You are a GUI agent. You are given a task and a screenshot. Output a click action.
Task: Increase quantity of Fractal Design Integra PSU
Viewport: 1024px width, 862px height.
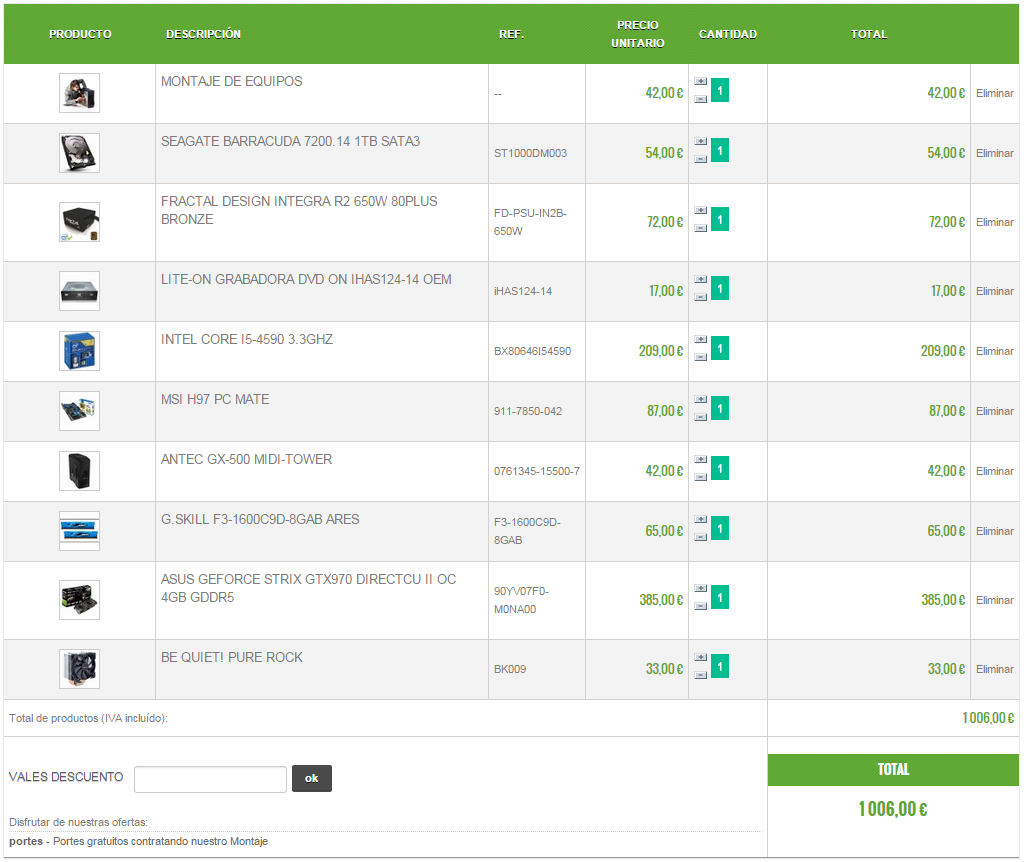(700, 211)
